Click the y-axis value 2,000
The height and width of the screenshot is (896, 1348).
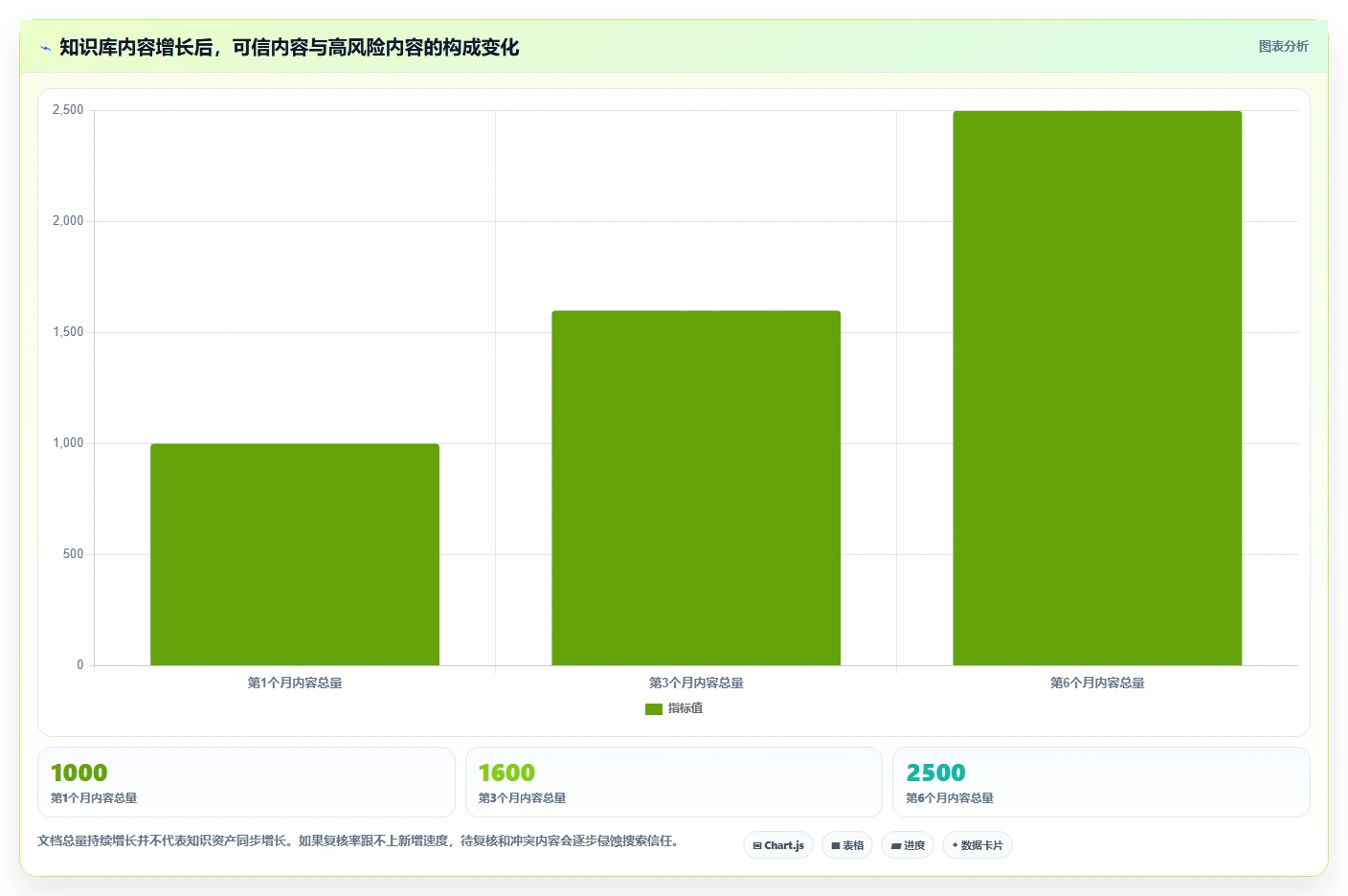pos(68,221)
